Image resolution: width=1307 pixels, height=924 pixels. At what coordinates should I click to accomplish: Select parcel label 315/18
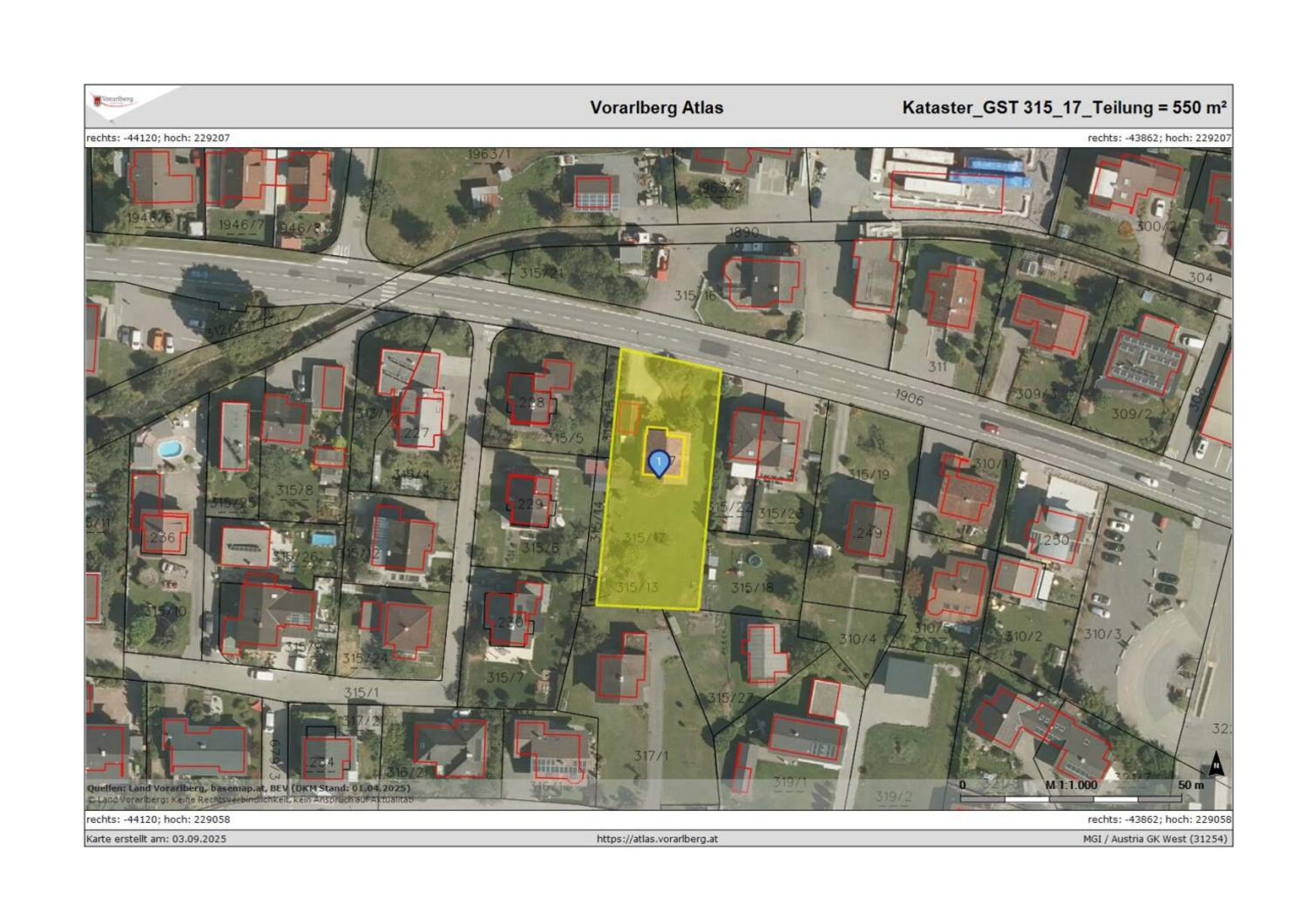752,588
